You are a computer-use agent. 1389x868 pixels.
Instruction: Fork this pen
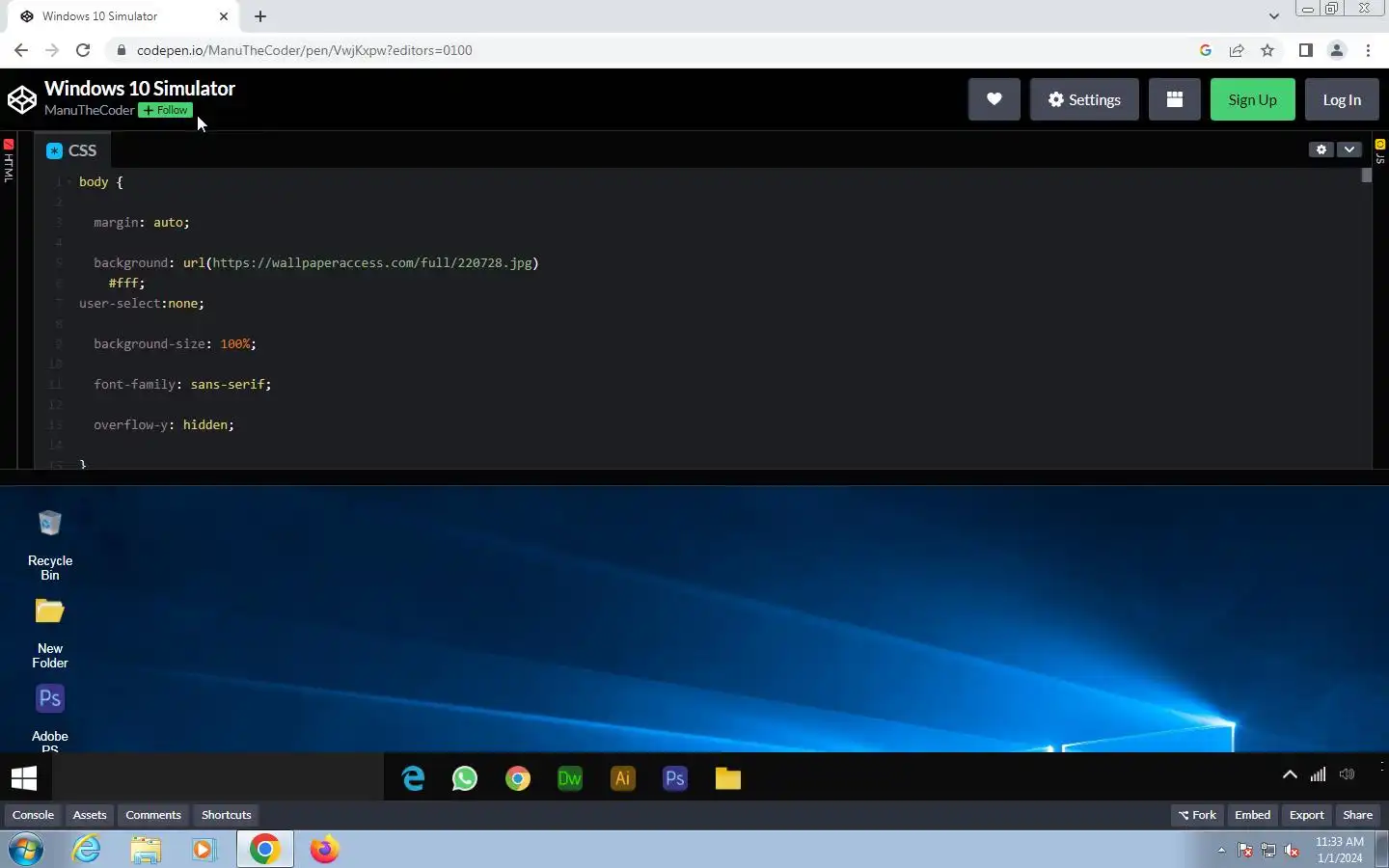point(1197,815)
